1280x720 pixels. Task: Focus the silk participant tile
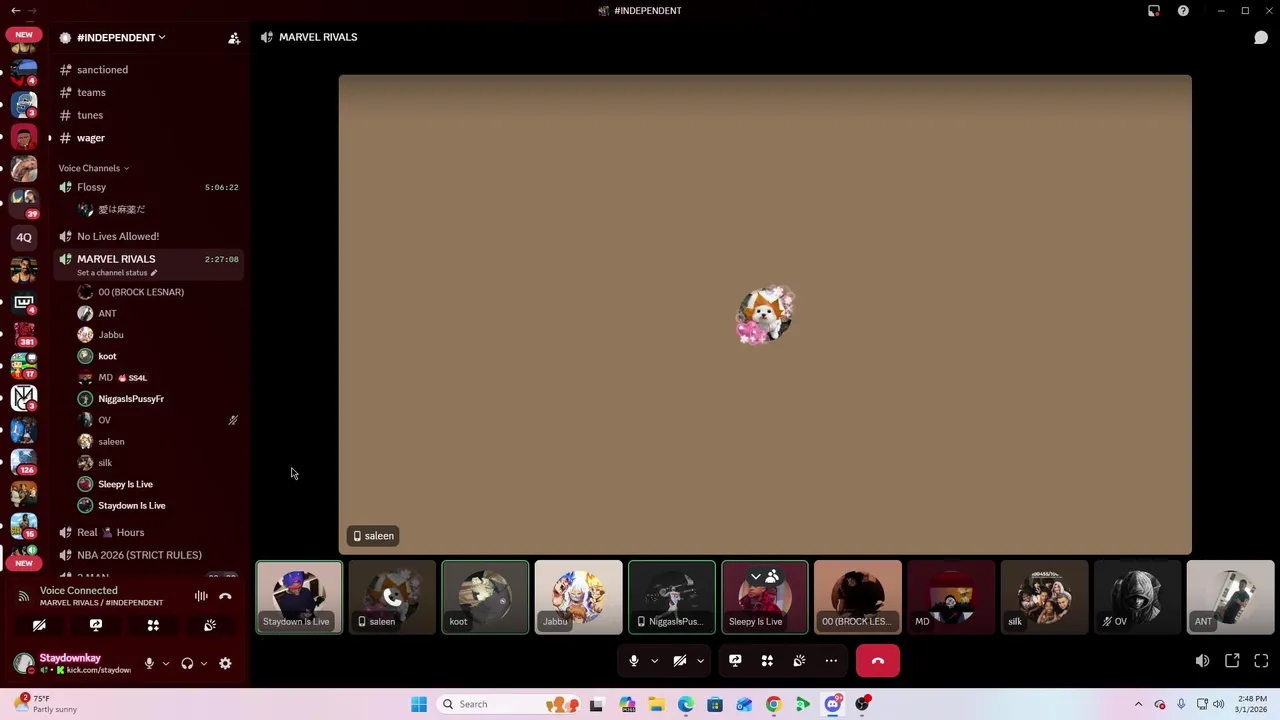(x=1044, y=597)
